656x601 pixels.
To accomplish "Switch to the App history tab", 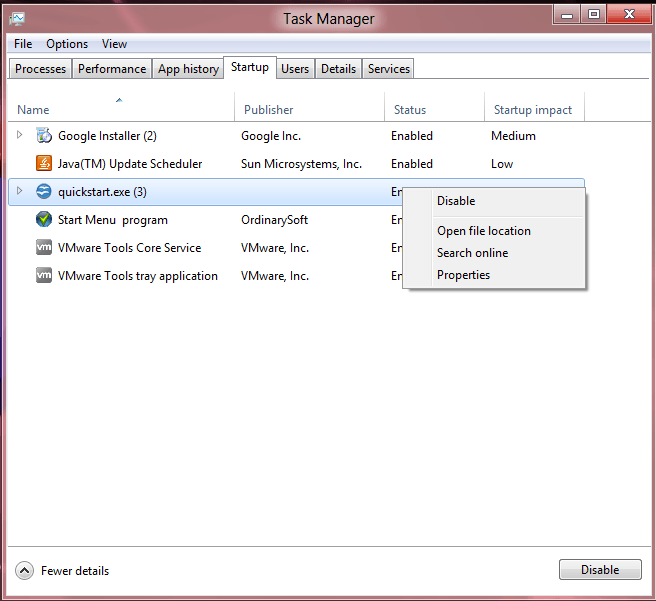I will 188,69.
